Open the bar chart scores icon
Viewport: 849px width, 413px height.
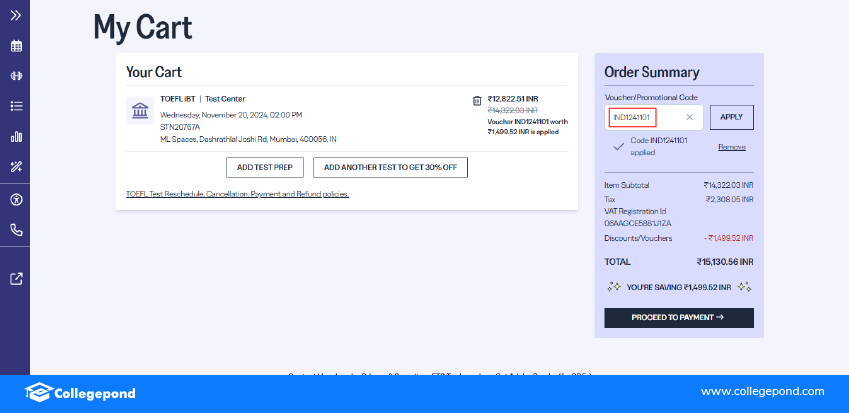pyautogui.click(x=15, y=136)
